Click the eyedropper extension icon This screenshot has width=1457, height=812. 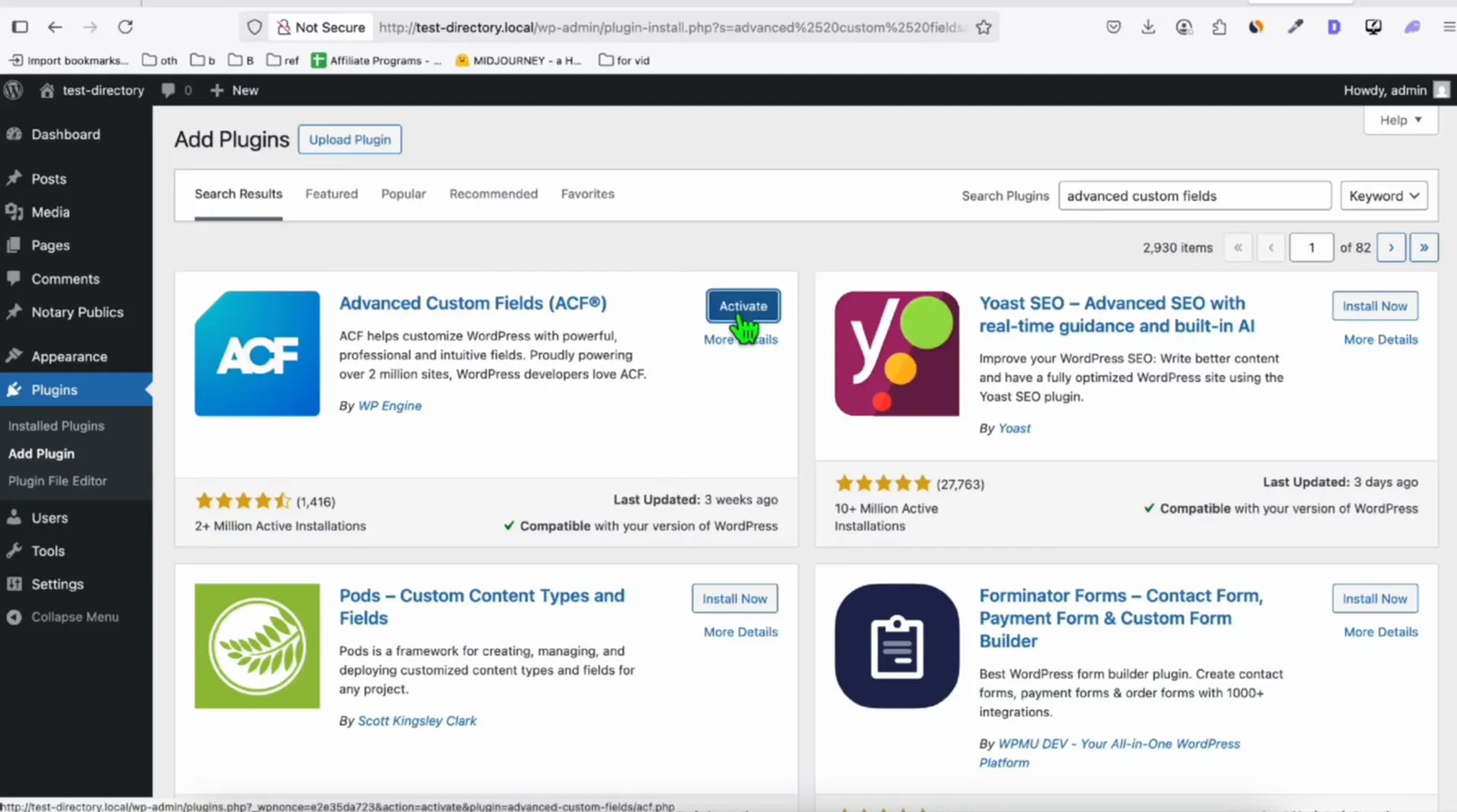1295,27
